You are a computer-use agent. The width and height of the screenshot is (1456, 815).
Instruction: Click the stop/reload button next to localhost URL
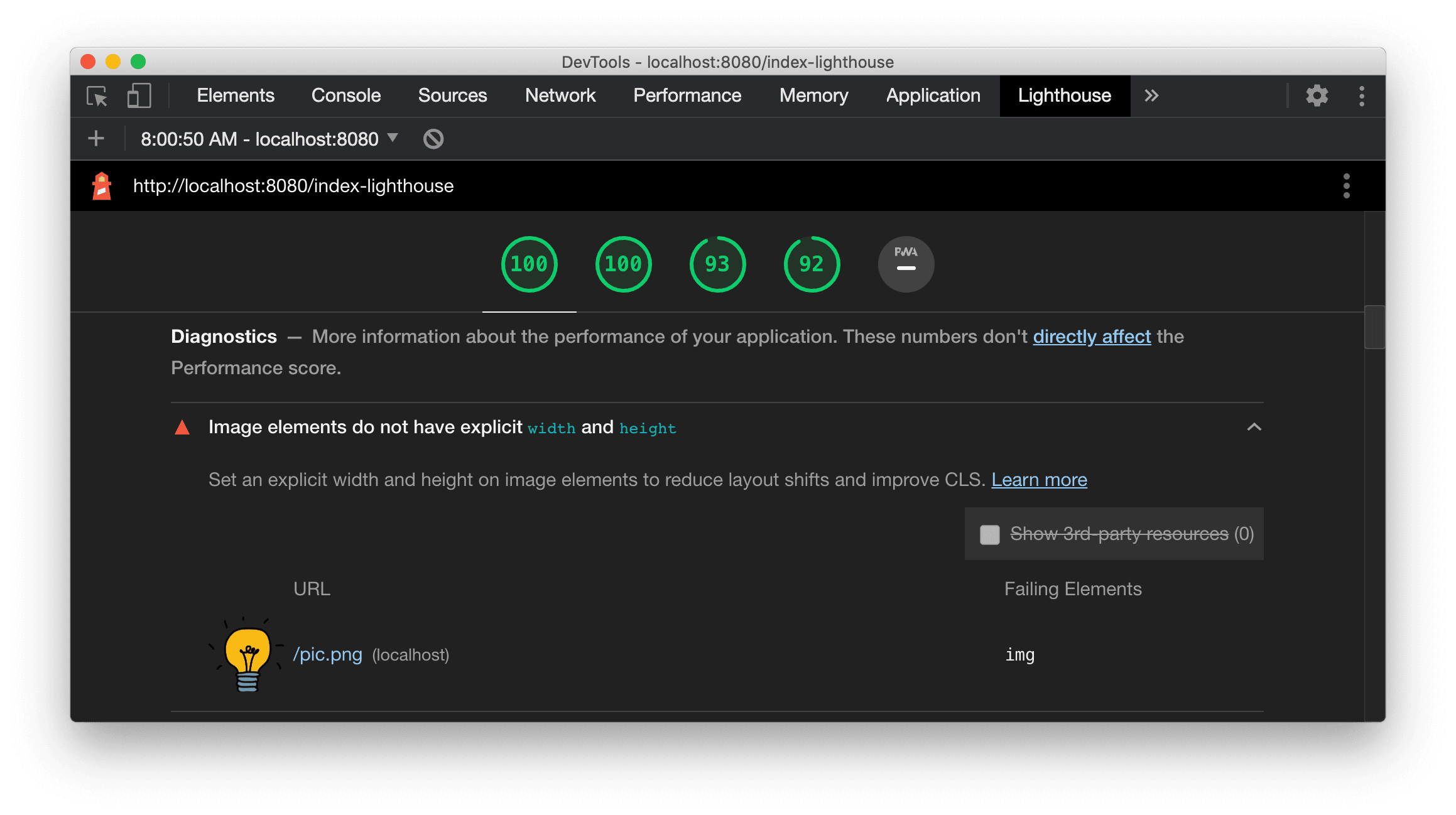(x=435, y=138)
